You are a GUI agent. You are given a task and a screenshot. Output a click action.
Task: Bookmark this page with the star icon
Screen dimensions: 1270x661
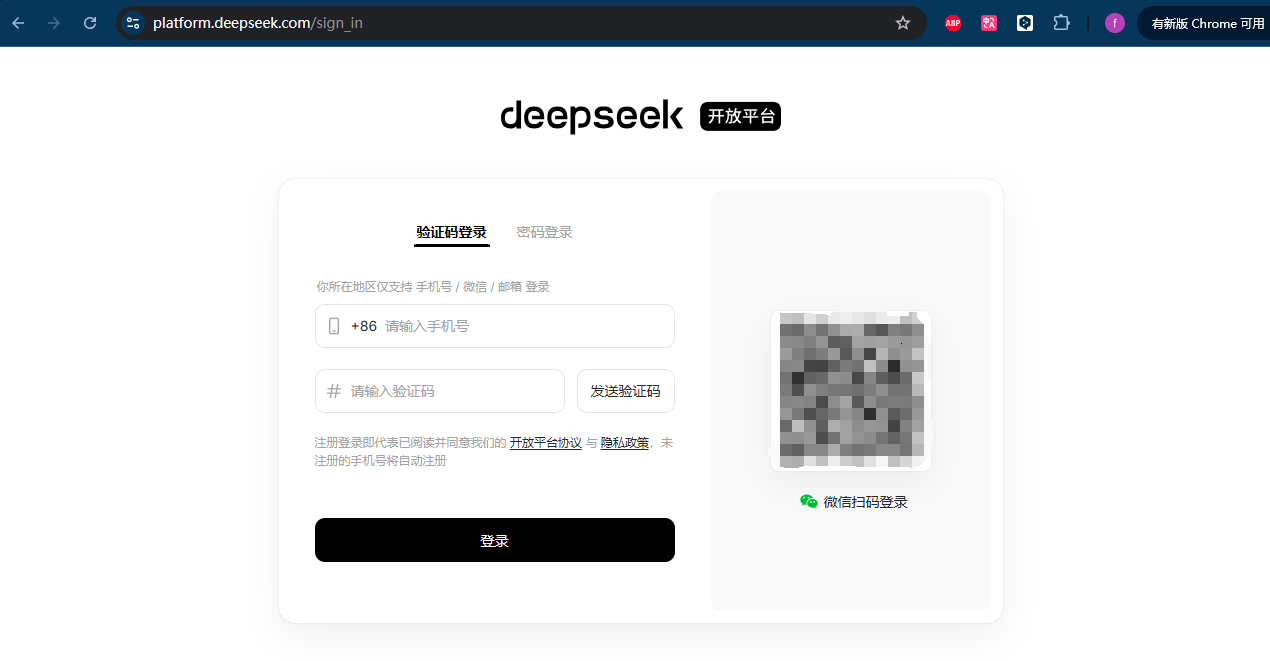point(903,23)
